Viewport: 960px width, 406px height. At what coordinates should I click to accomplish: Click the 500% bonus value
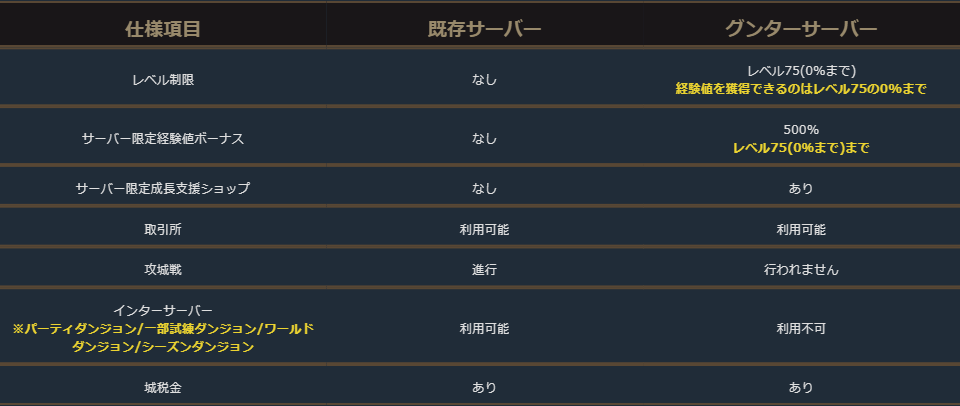click(x=801, y=130)
